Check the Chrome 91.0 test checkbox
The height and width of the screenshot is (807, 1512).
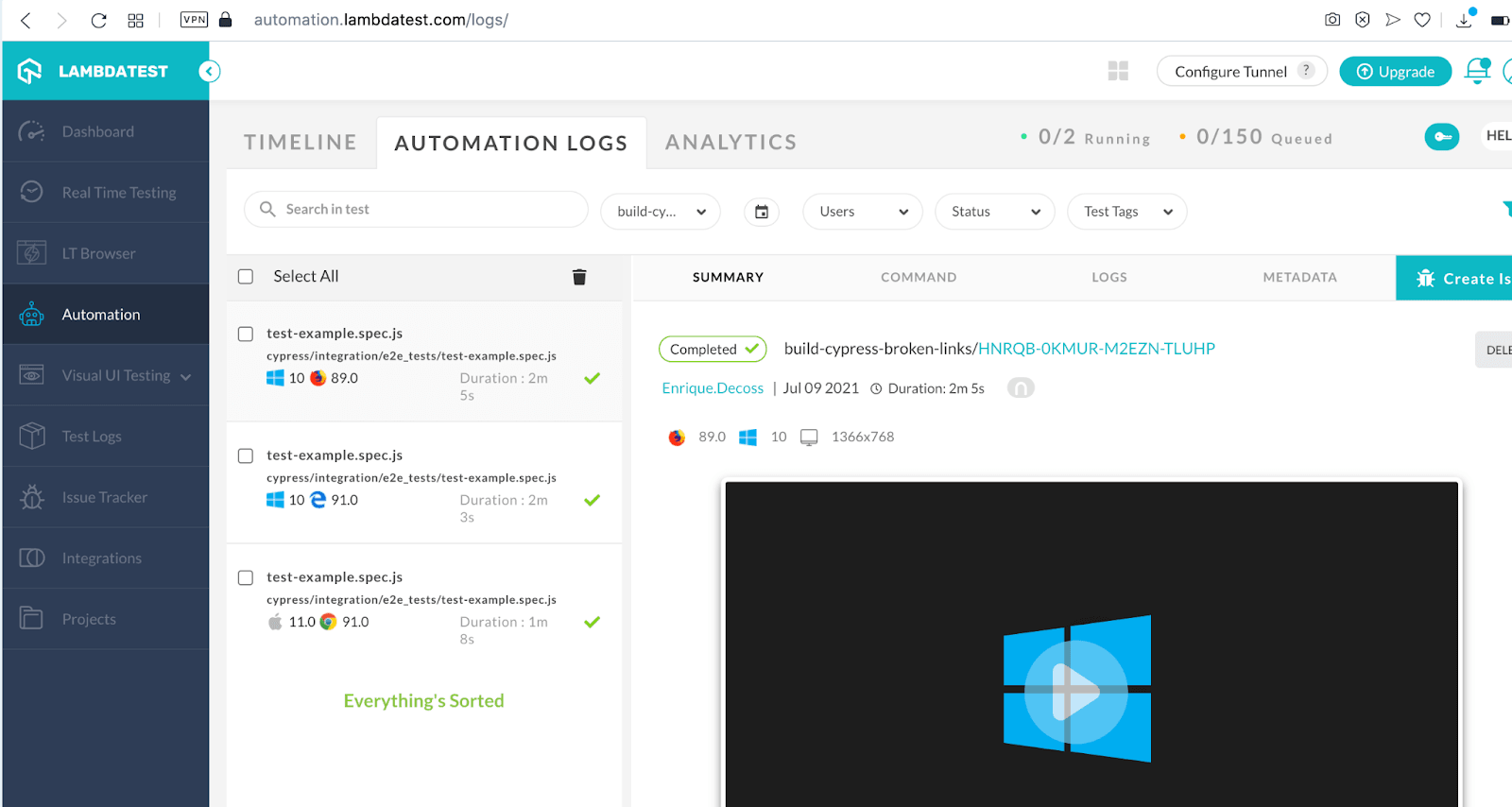click(x=246, y=577)
